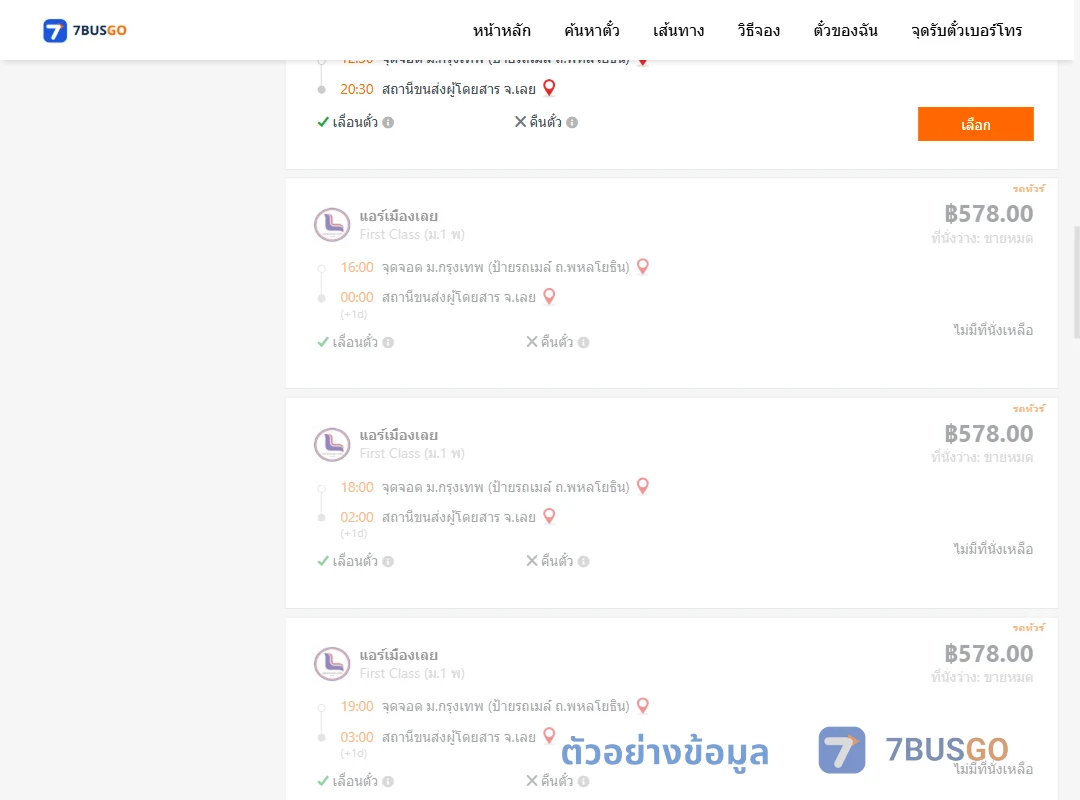Click รถทัวร์ tag on the 16:00 trip card

tap(1029, 188)
